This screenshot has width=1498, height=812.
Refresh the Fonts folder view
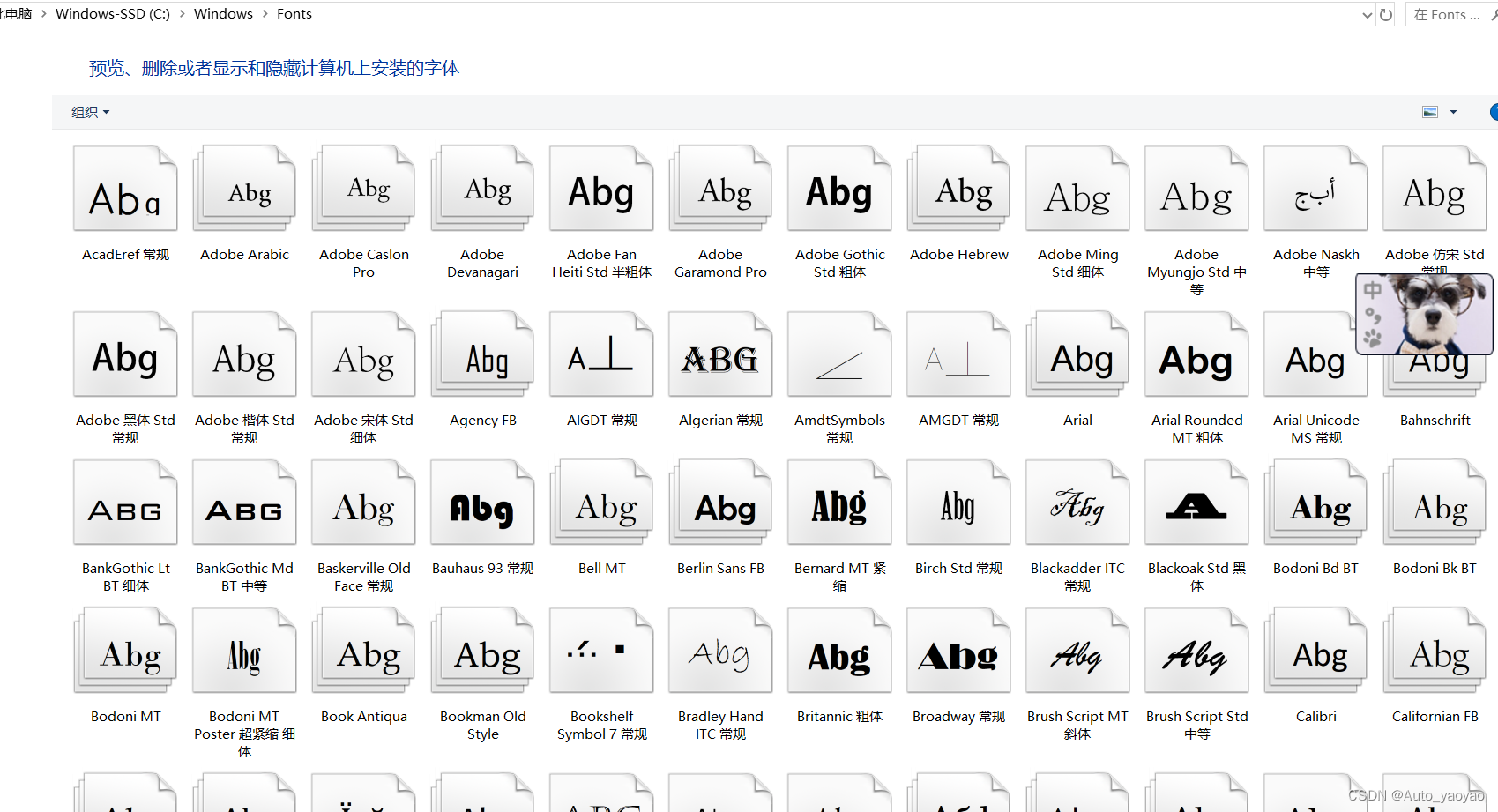tap(1386, 14)
